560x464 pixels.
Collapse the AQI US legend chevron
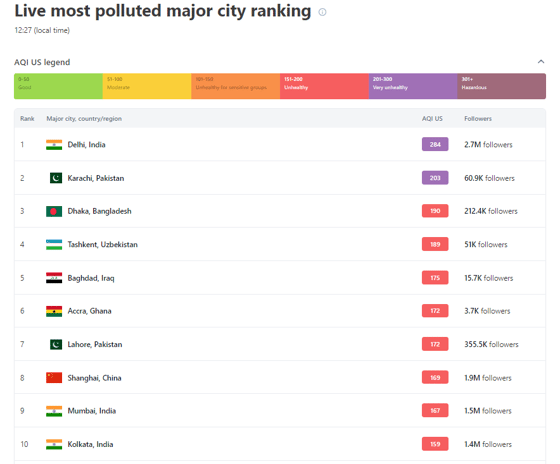(541, 62)
